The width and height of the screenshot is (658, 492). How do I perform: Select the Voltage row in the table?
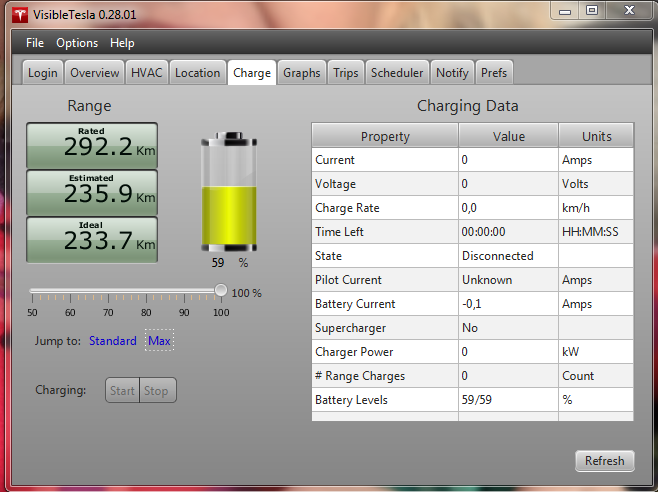pos(473,183)
